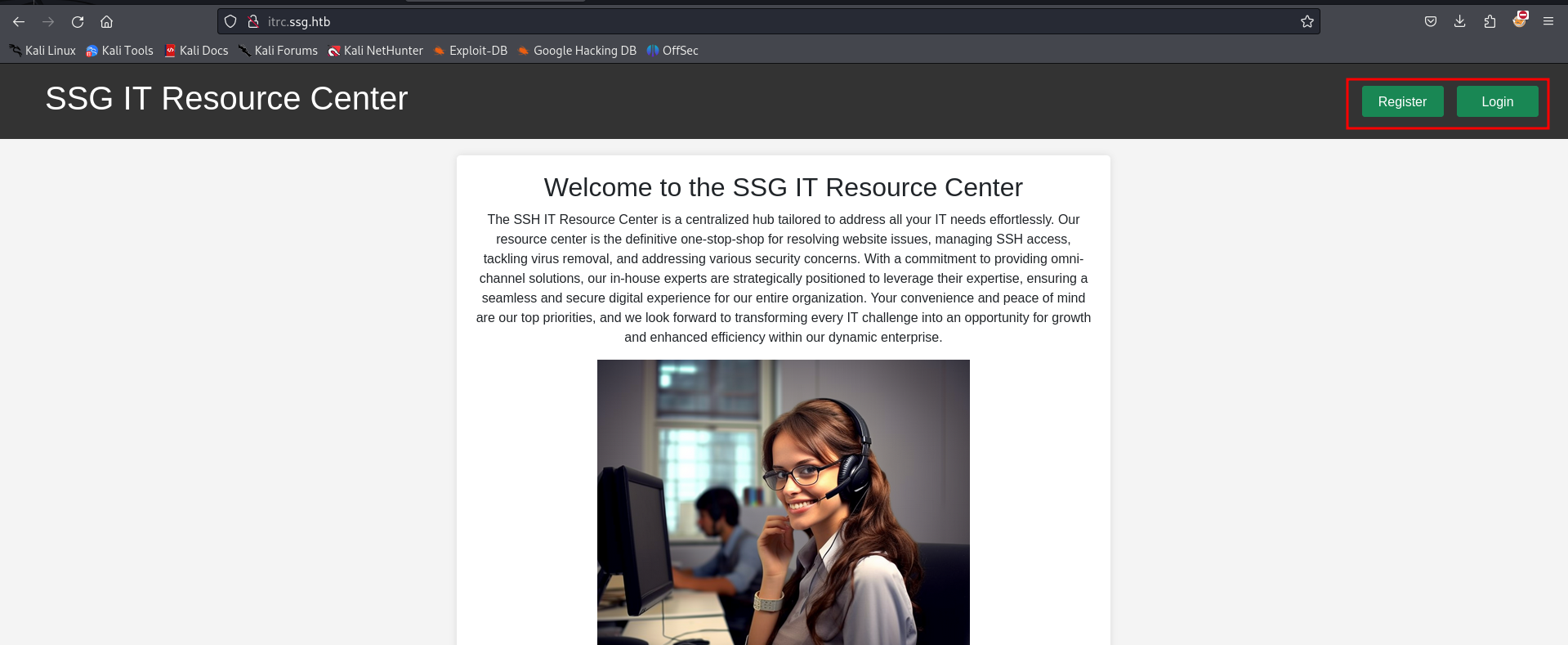View site security lock information
Image resolution: width=1568 pixels, height=645 pixels.
coord(253,22)
